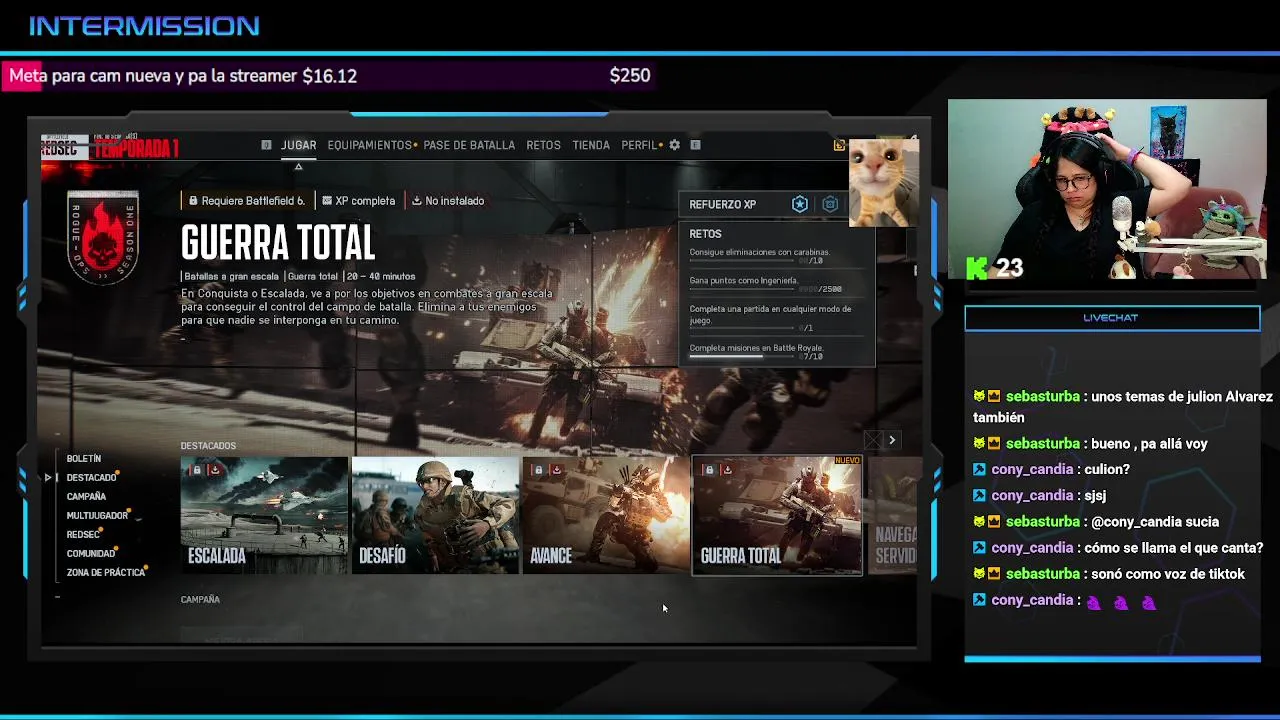1280x720 pixels.
Task: Click the streamer webcam feed
Action: tap(1107, 189)
